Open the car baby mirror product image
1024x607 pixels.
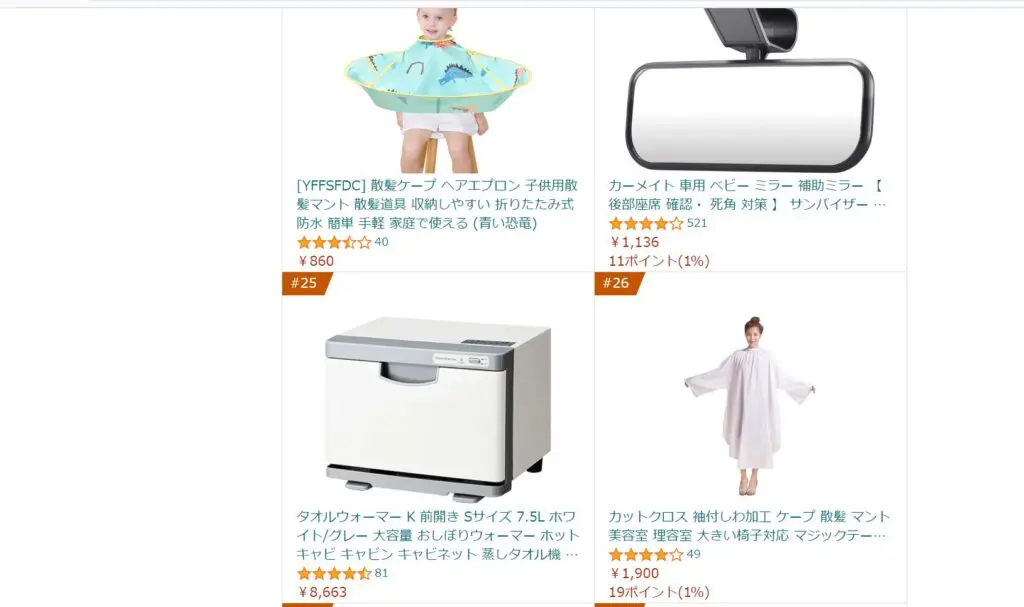(750, 91)
